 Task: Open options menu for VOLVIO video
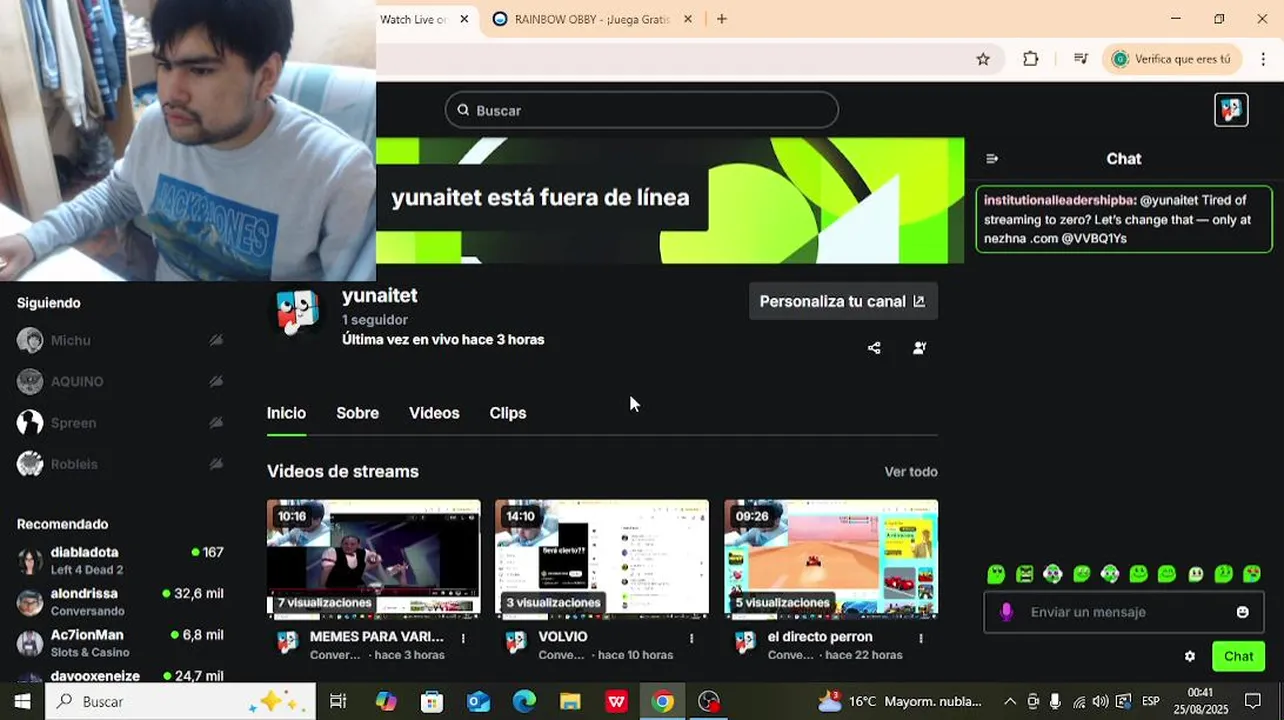(692, 638)
